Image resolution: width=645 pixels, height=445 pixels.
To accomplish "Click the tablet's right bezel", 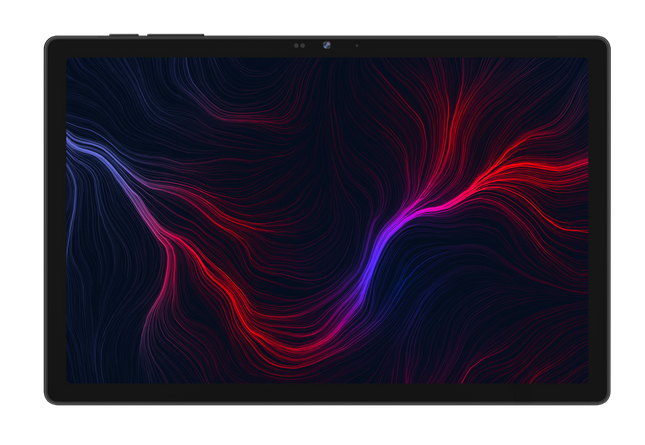I will [x=599, y=220].
